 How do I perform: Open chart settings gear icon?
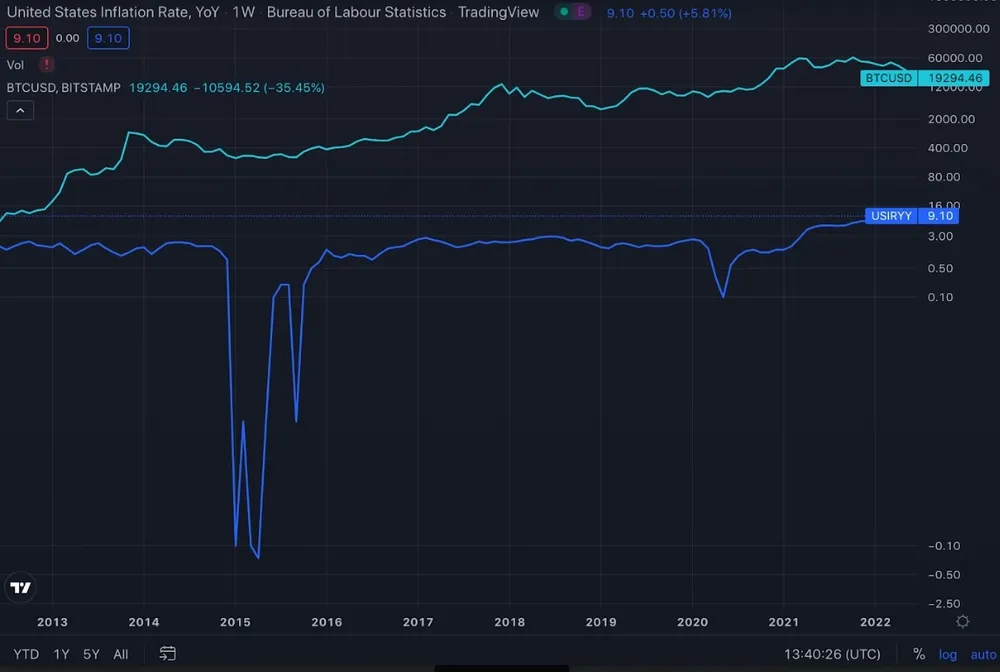(962, 621)
